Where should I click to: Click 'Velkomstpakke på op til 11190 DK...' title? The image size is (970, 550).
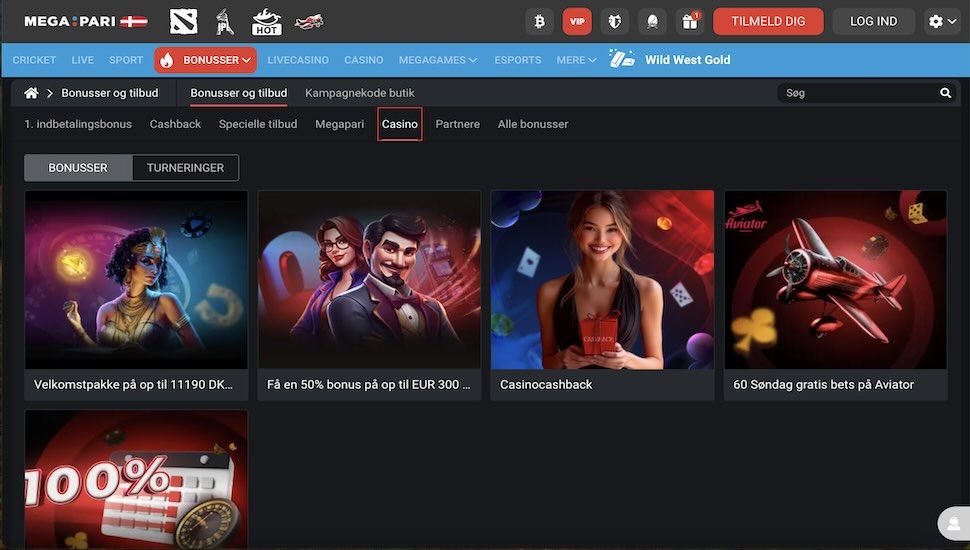[x=133, y=384]
